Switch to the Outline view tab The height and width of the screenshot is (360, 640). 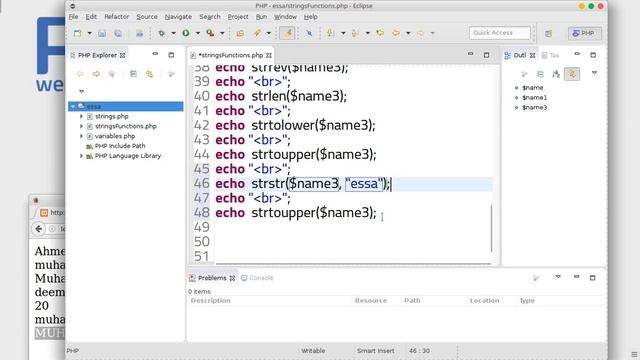(520, 55)
